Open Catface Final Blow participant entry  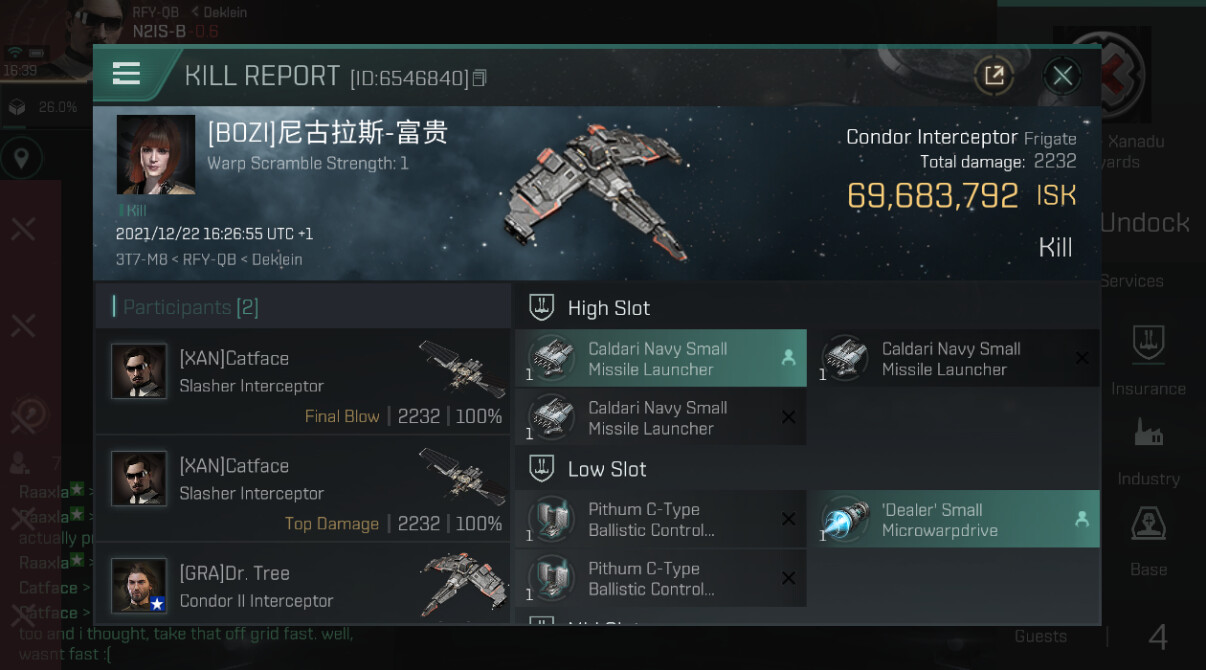point(303,383)
